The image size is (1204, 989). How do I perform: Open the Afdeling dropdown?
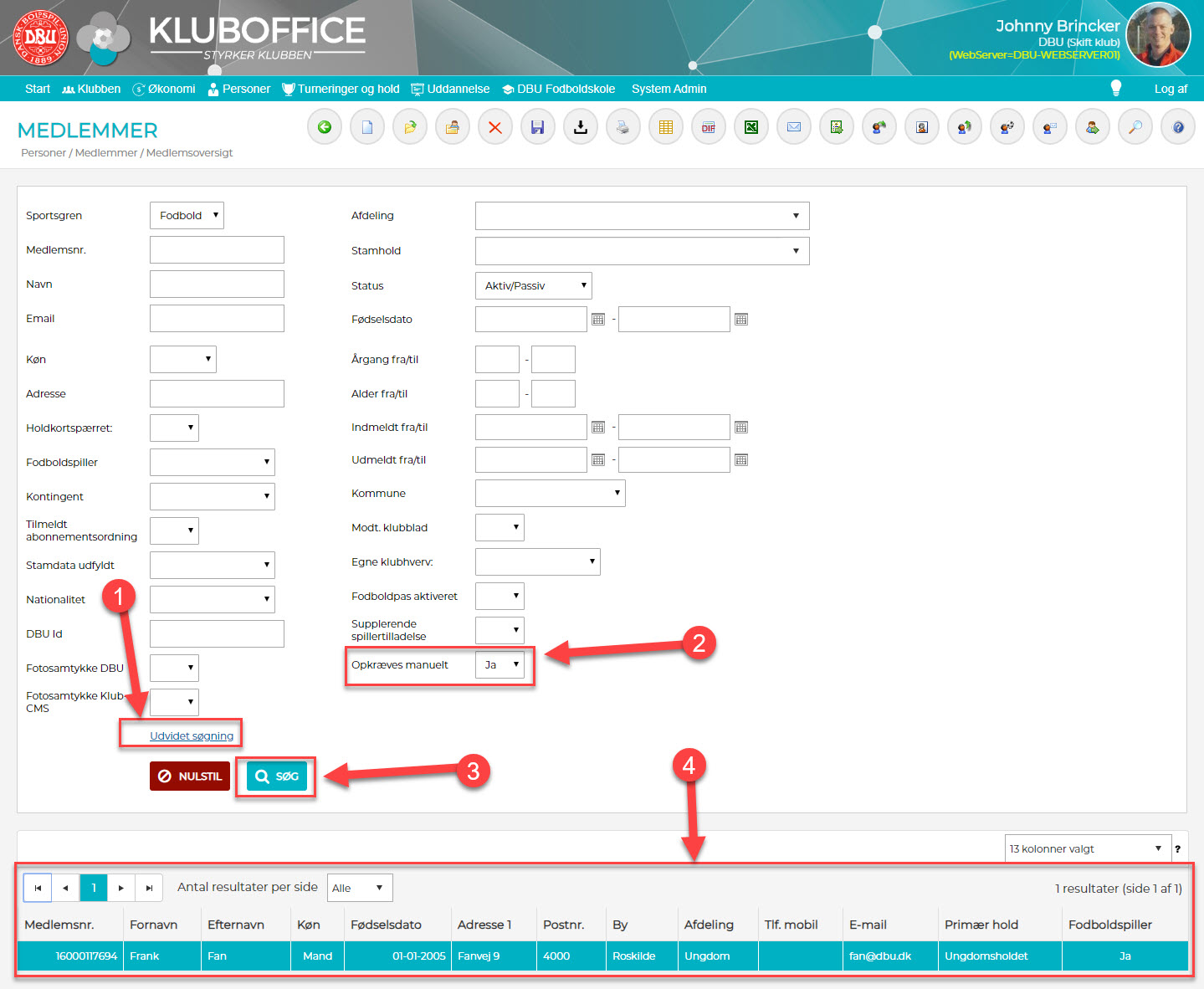click(x=642, y=216)
